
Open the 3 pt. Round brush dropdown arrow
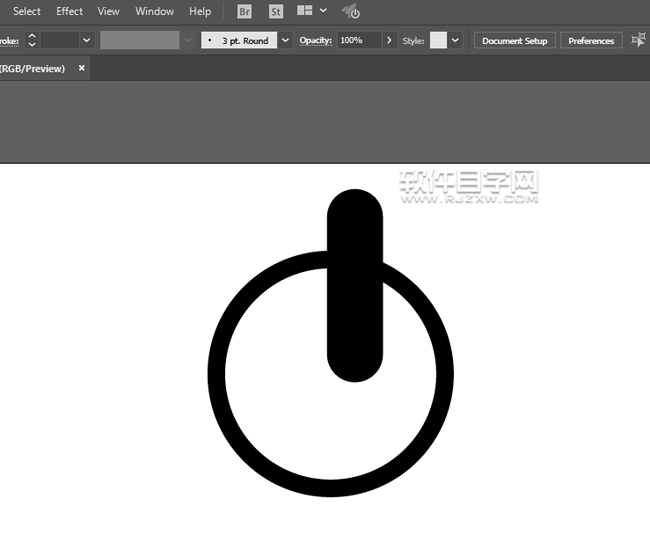pos(286,41)
